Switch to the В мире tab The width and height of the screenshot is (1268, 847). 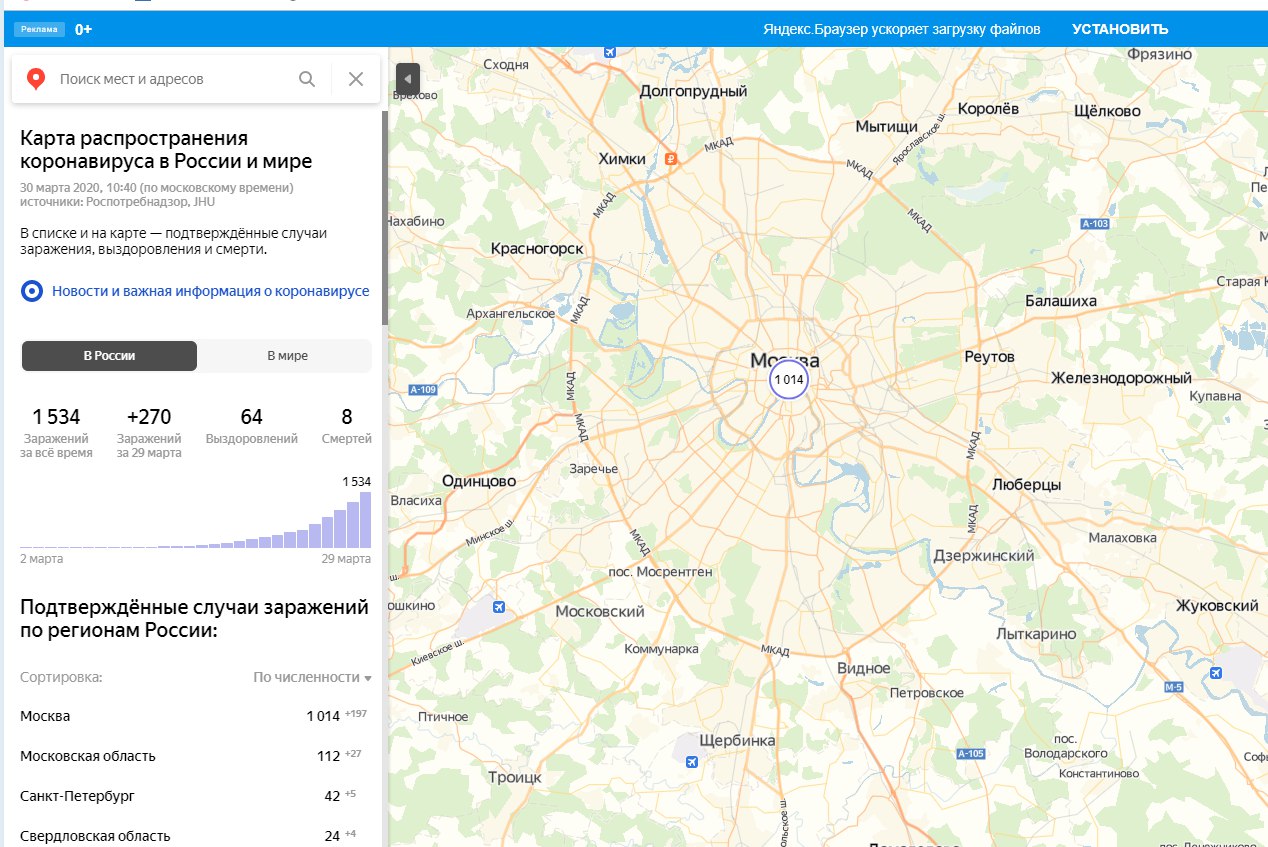point(287,356)
